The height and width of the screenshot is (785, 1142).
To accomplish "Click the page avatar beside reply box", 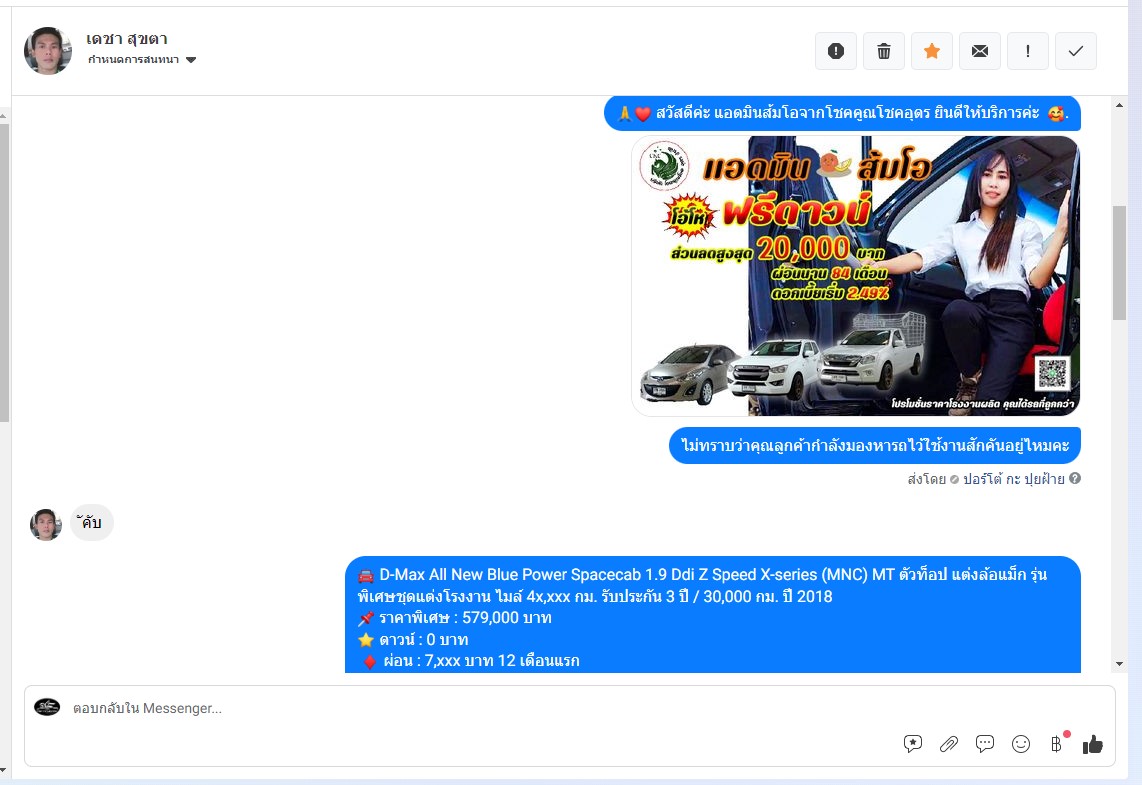I will tap(47, 707).
